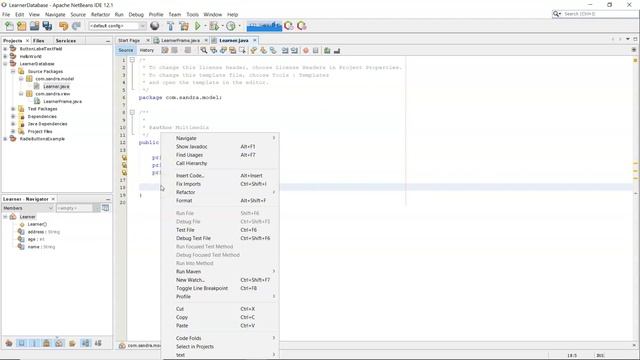This screenshot has height=360, width=640.
Task: Click the last icon in editor toolbar
Action: pyautogui.click(x=337, y=51)
